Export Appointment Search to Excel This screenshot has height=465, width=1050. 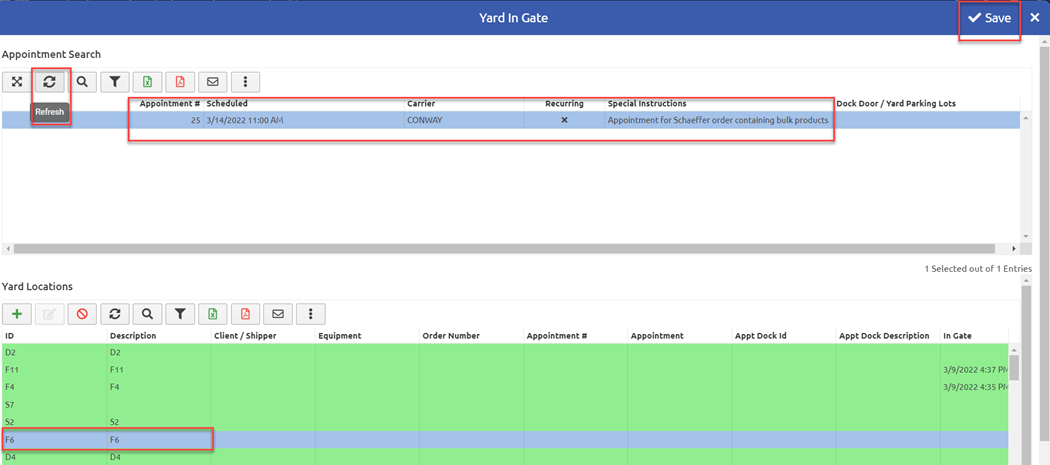(x=147, y=82)
